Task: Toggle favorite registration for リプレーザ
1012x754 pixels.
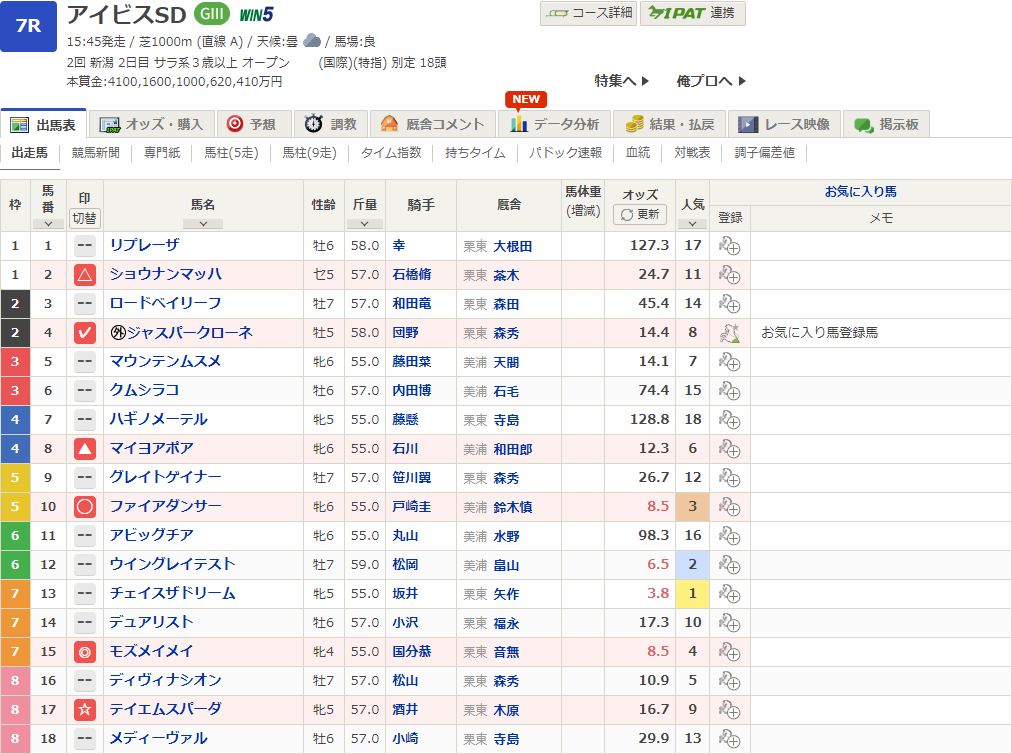Action: pos(729,244)
